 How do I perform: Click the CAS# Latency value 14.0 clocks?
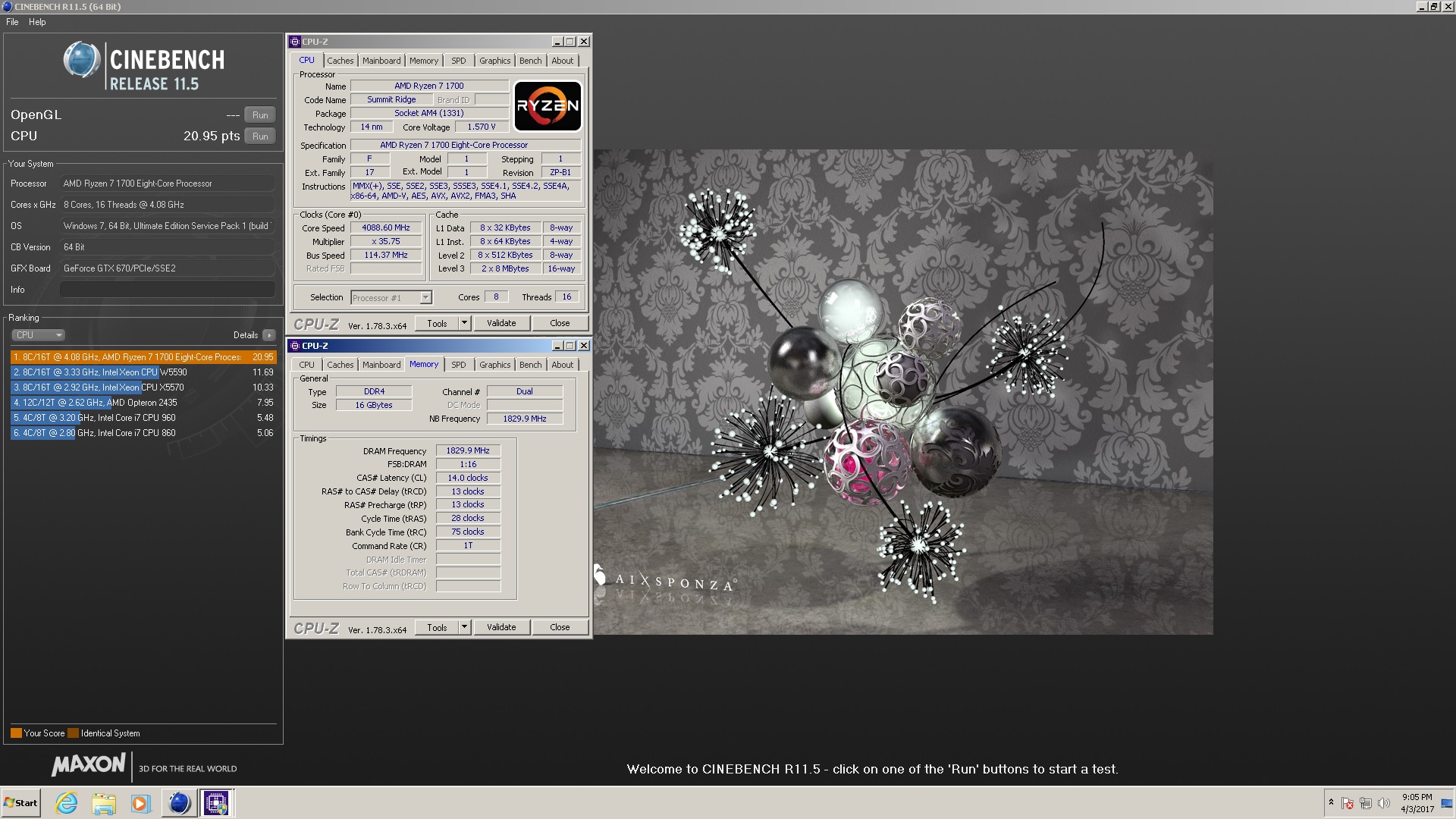point(468,479)
